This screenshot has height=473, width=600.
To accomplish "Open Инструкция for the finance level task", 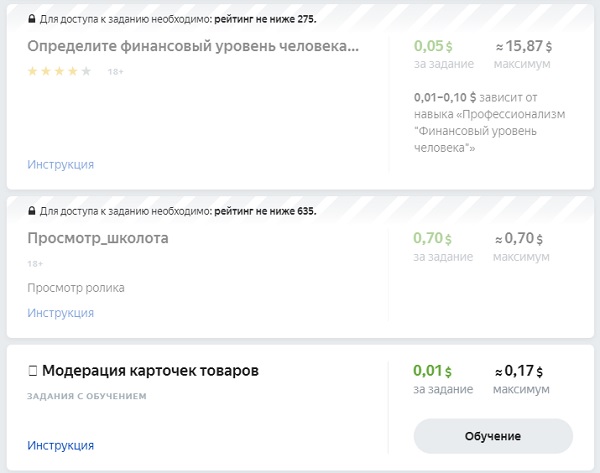I will (60, 165).
